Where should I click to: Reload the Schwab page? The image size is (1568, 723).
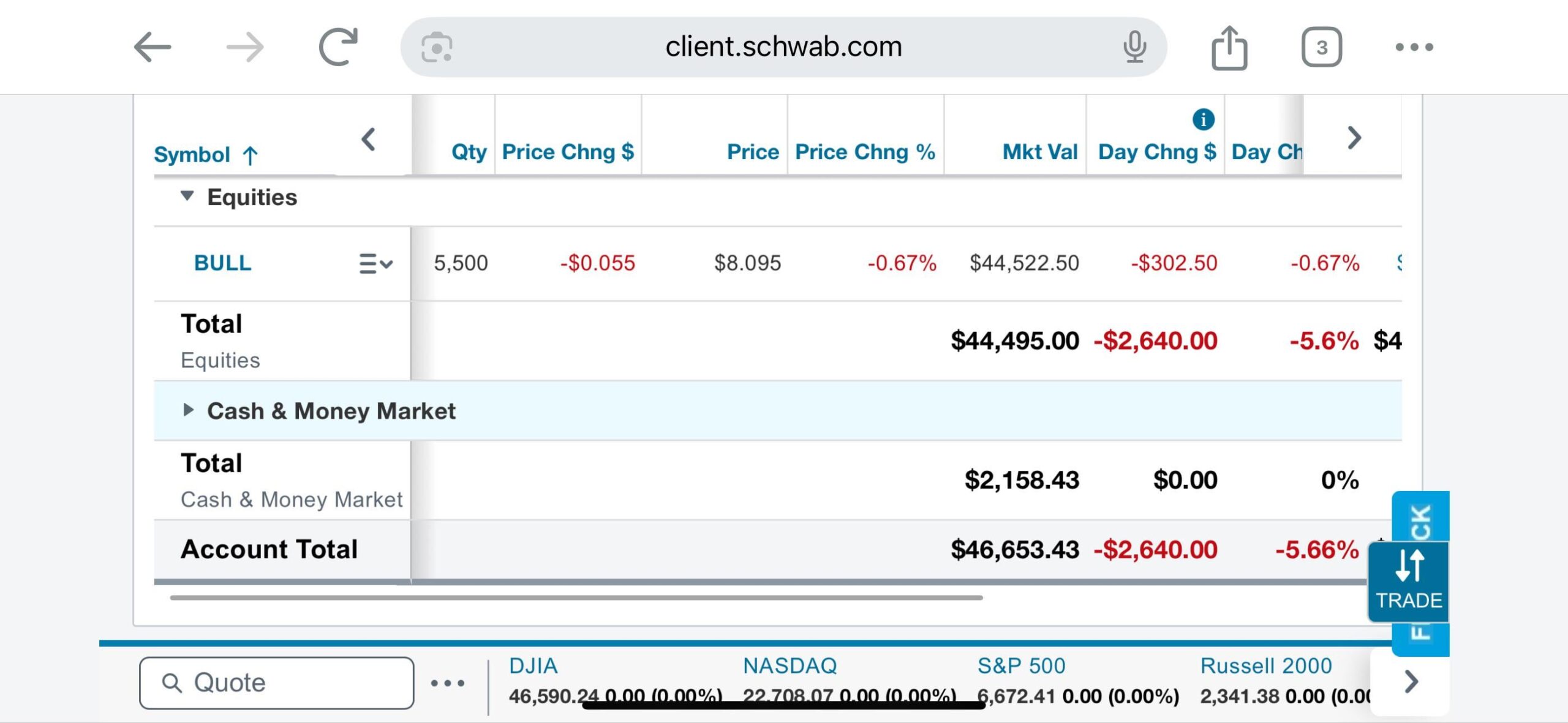pos(338,47)
